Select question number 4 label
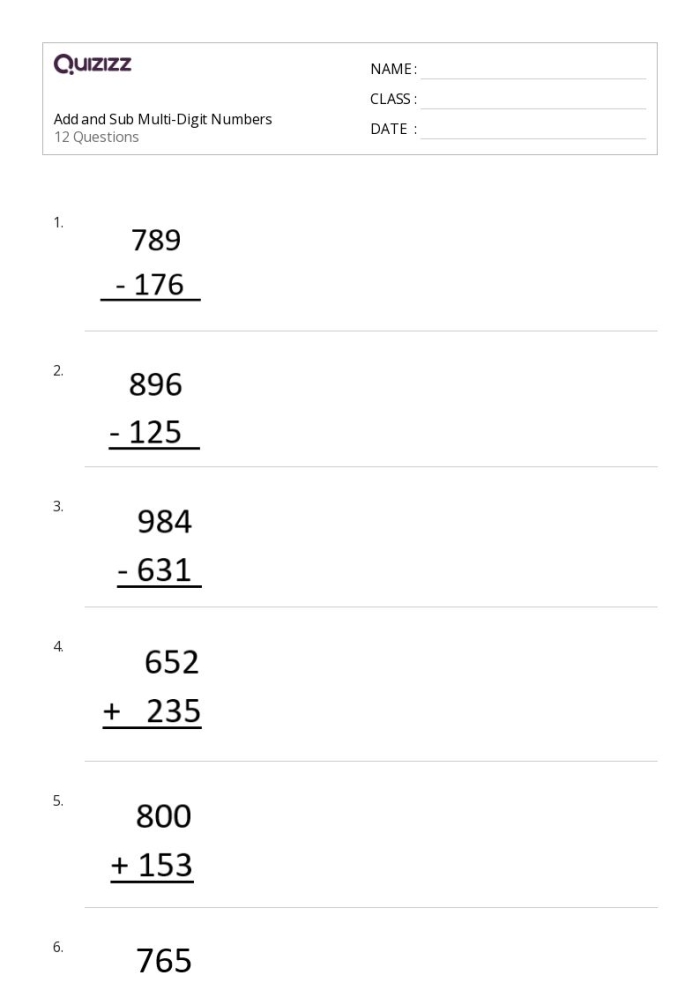The height and width of the screenshot is (990, 700). point(58,646)
